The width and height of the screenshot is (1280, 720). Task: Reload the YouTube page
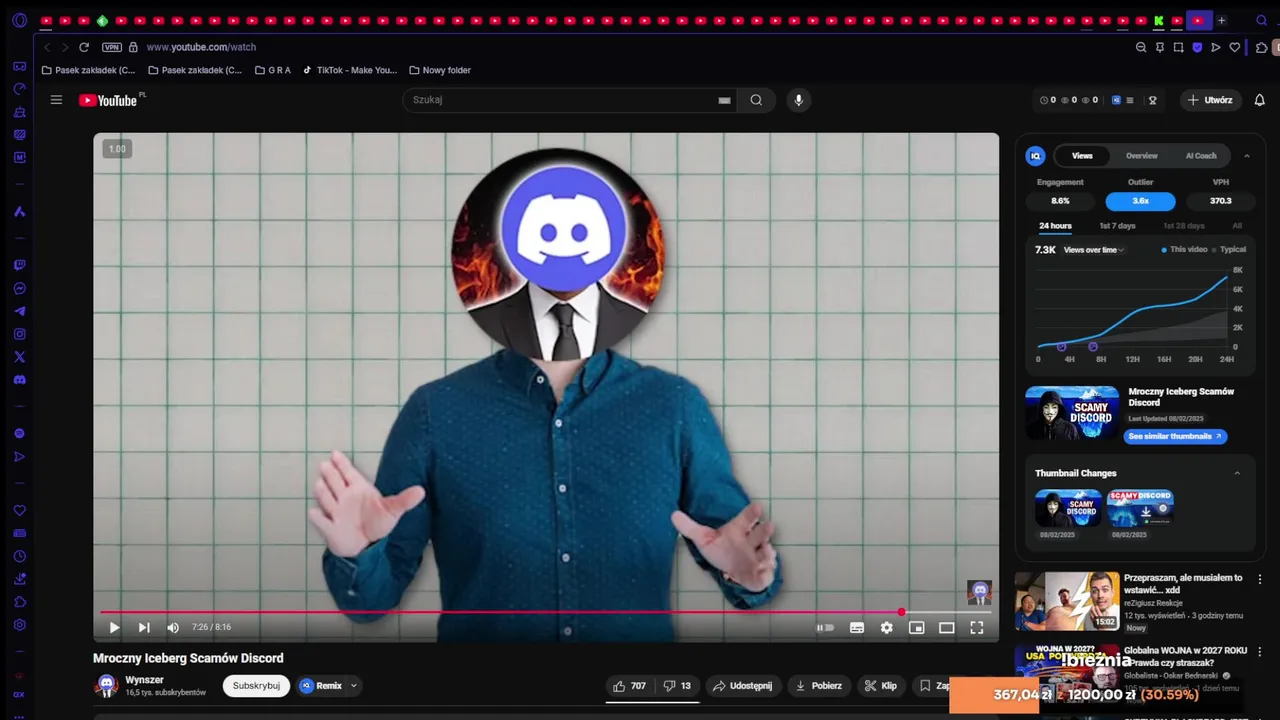tap(84, 47)
